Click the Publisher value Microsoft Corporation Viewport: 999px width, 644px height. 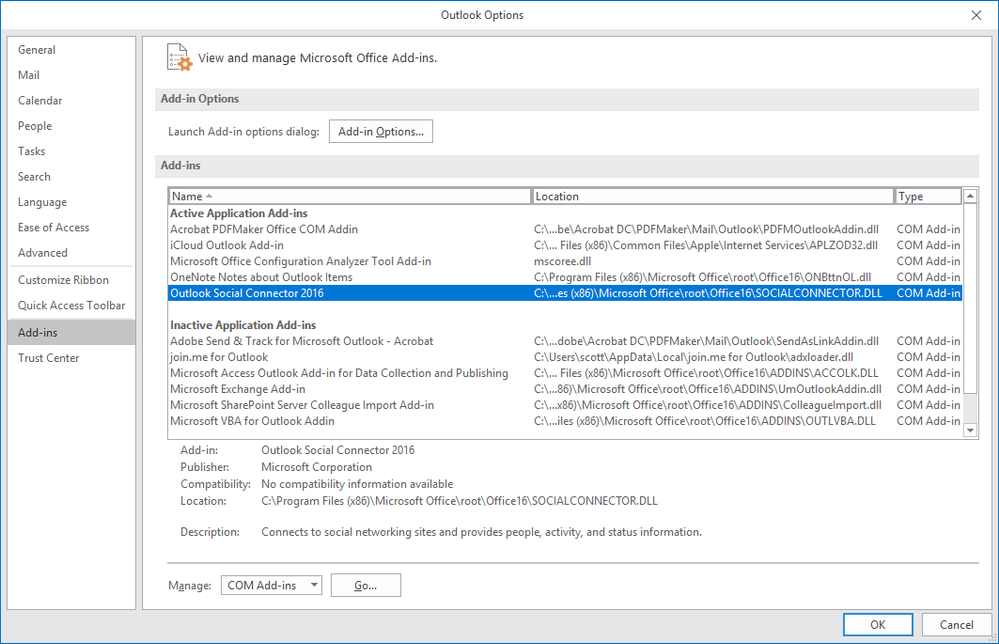coord(317,467)
